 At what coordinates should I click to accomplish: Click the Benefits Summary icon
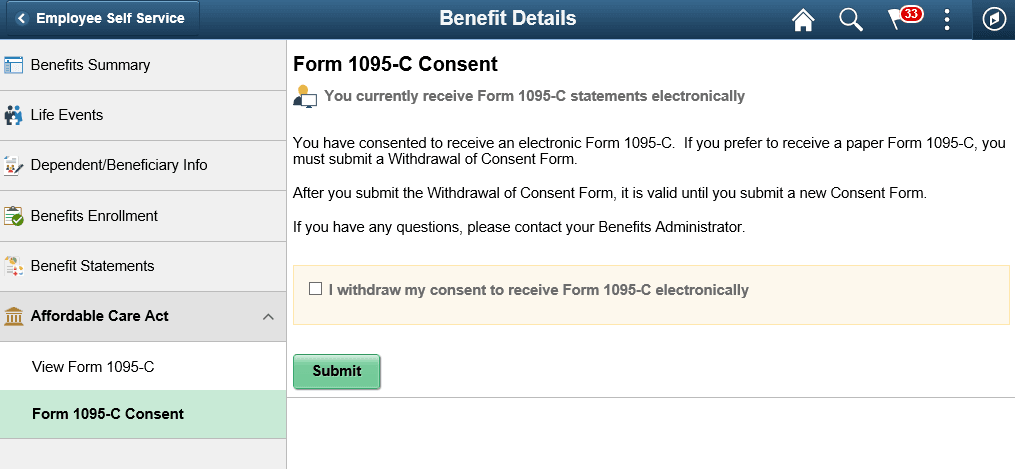click(13, 65)
